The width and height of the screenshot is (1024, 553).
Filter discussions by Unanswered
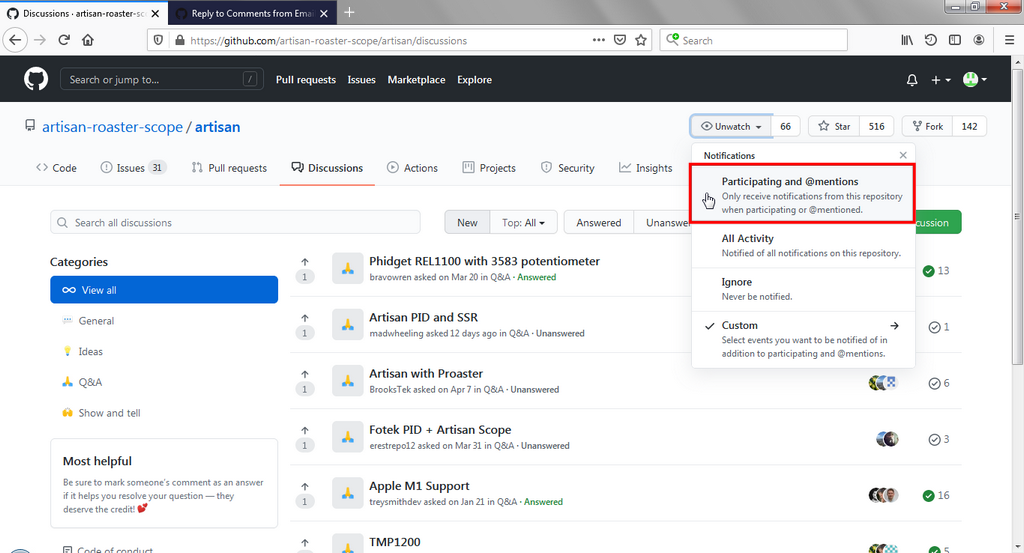click(x=663, y=223)
